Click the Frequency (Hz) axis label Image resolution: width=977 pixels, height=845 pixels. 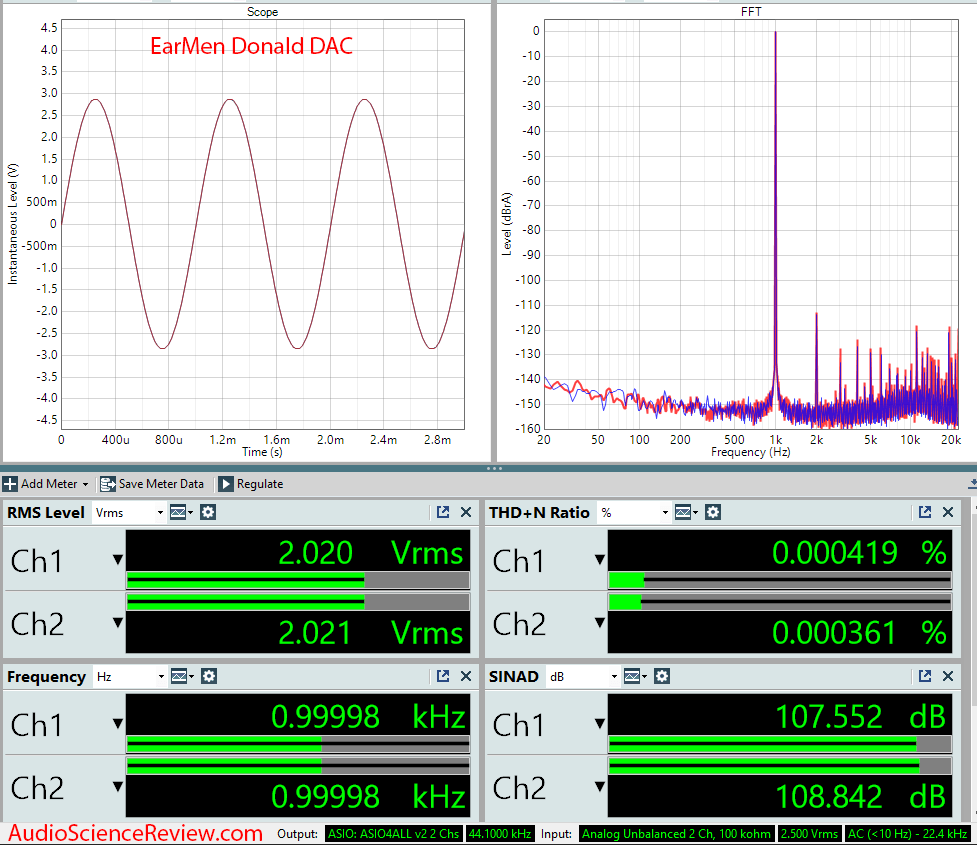[x=750, y=452]
